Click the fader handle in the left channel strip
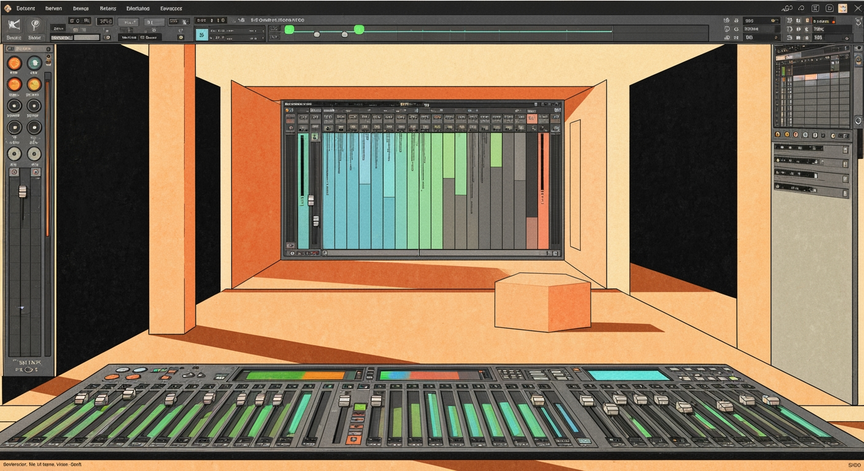 (23, 192)
